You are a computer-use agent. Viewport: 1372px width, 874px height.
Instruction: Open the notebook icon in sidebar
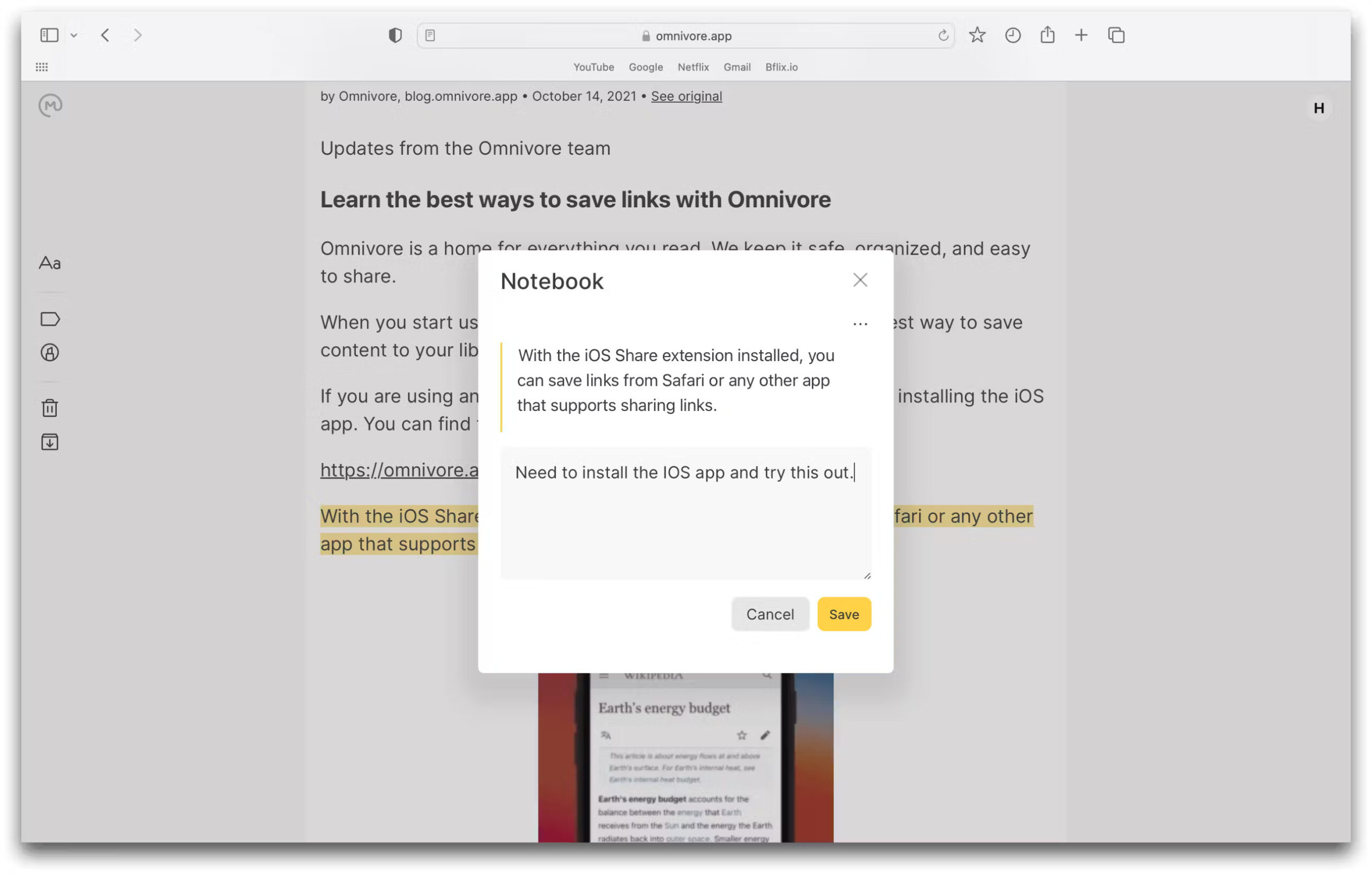coord(50,353)
